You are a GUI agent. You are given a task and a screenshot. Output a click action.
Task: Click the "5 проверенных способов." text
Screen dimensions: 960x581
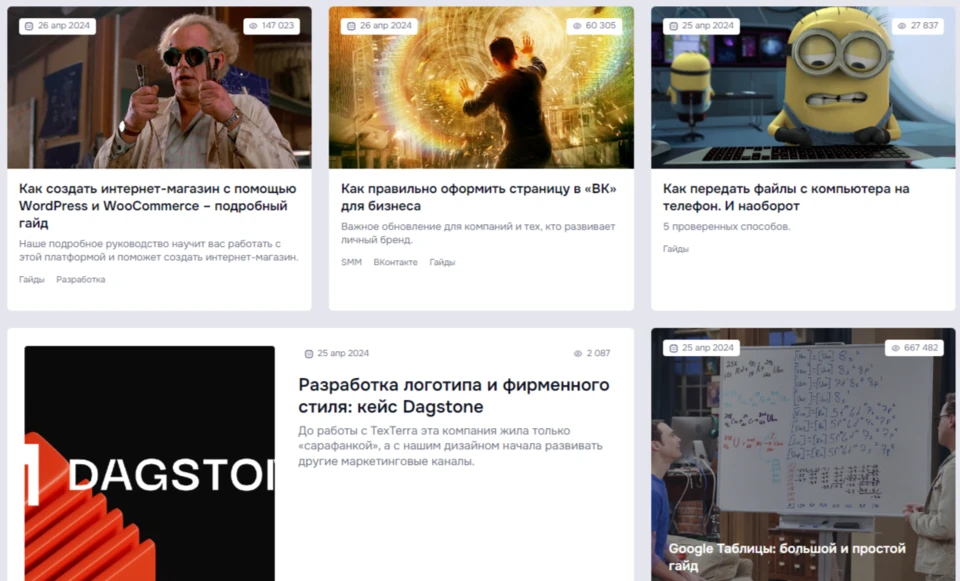click(727, 227)
